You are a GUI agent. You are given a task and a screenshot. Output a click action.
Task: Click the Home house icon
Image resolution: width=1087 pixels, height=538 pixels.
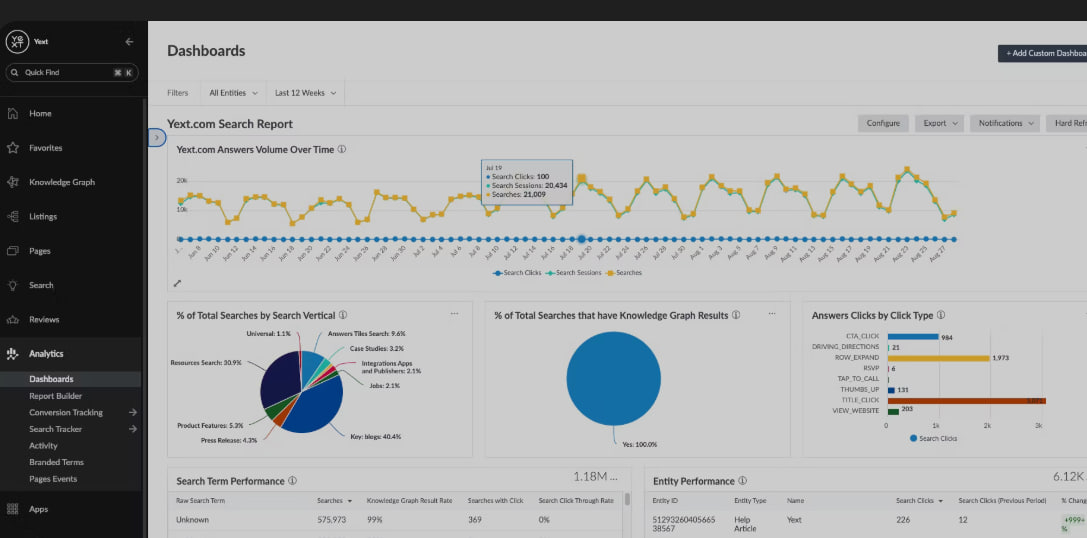coord(12,113)
